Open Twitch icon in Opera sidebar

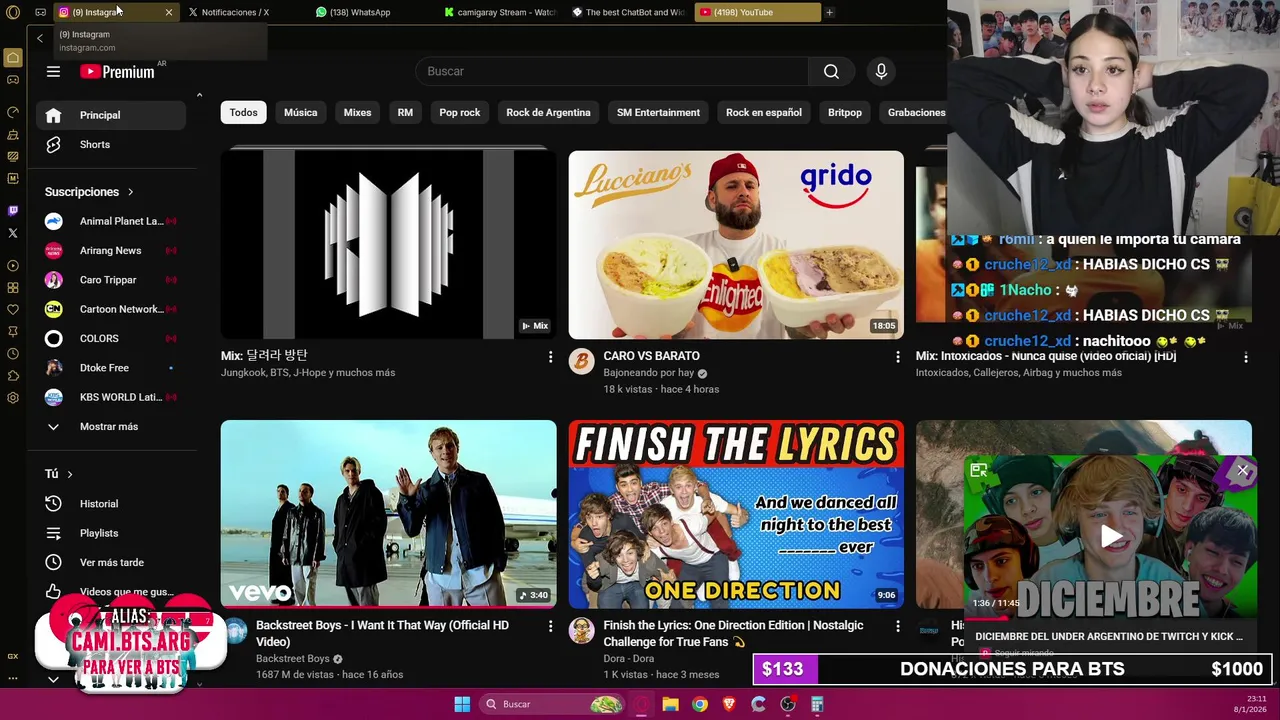click(13, 211)
